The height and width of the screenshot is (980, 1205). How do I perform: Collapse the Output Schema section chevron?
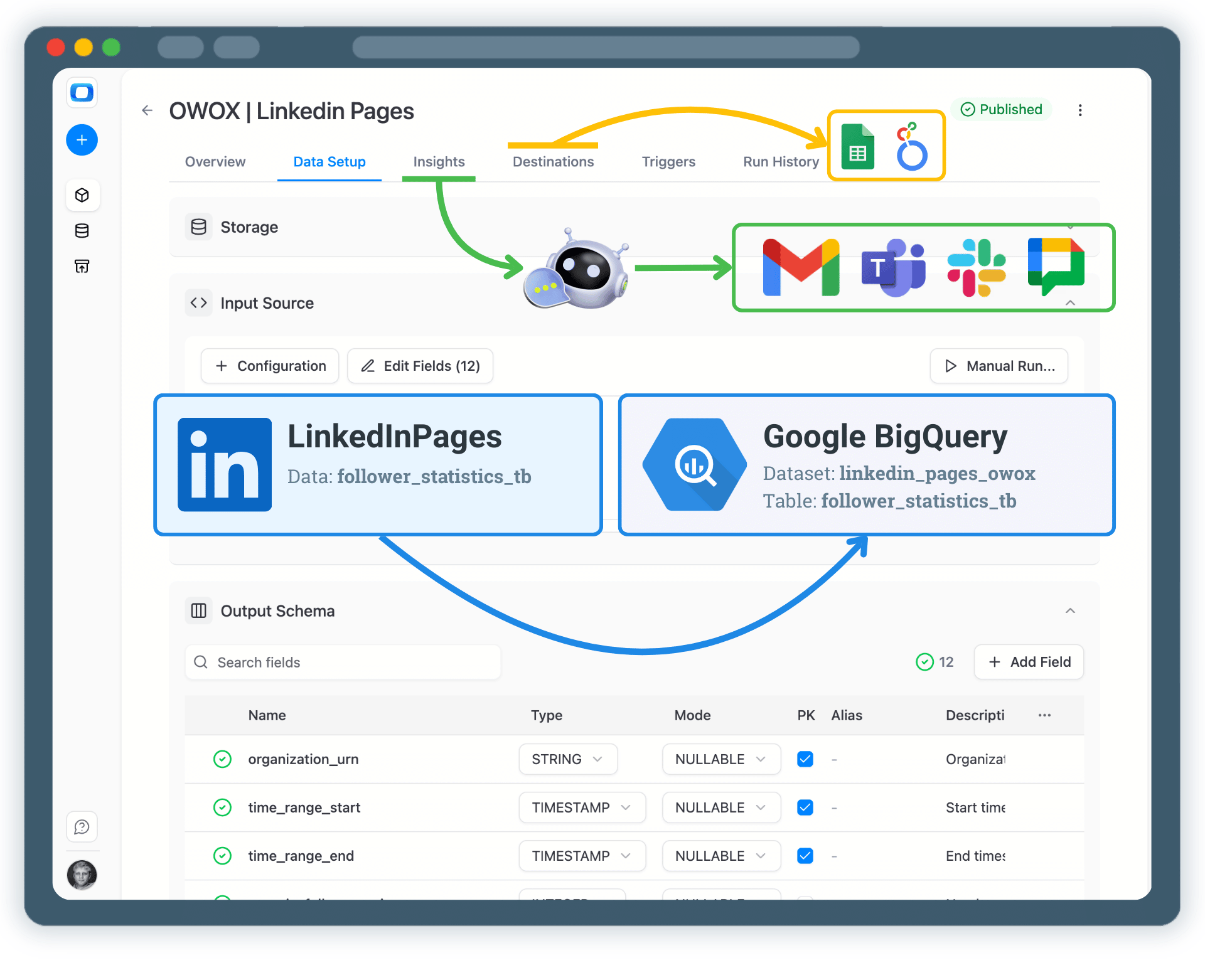point(1070,610)
